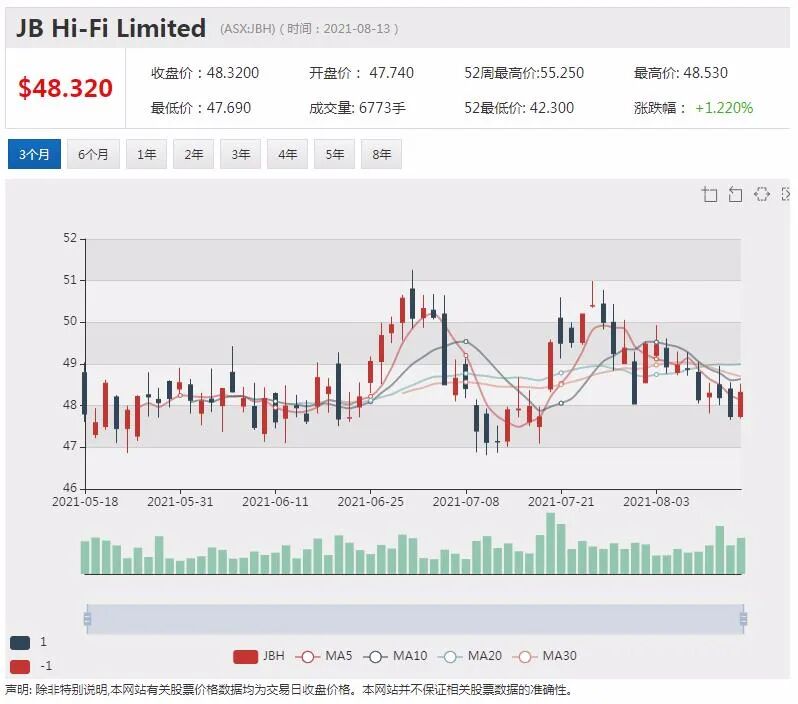This screenshot has height=704, width=798.
Task: Click the 2021-08-03 axis date label
Action: coord(656,502)
